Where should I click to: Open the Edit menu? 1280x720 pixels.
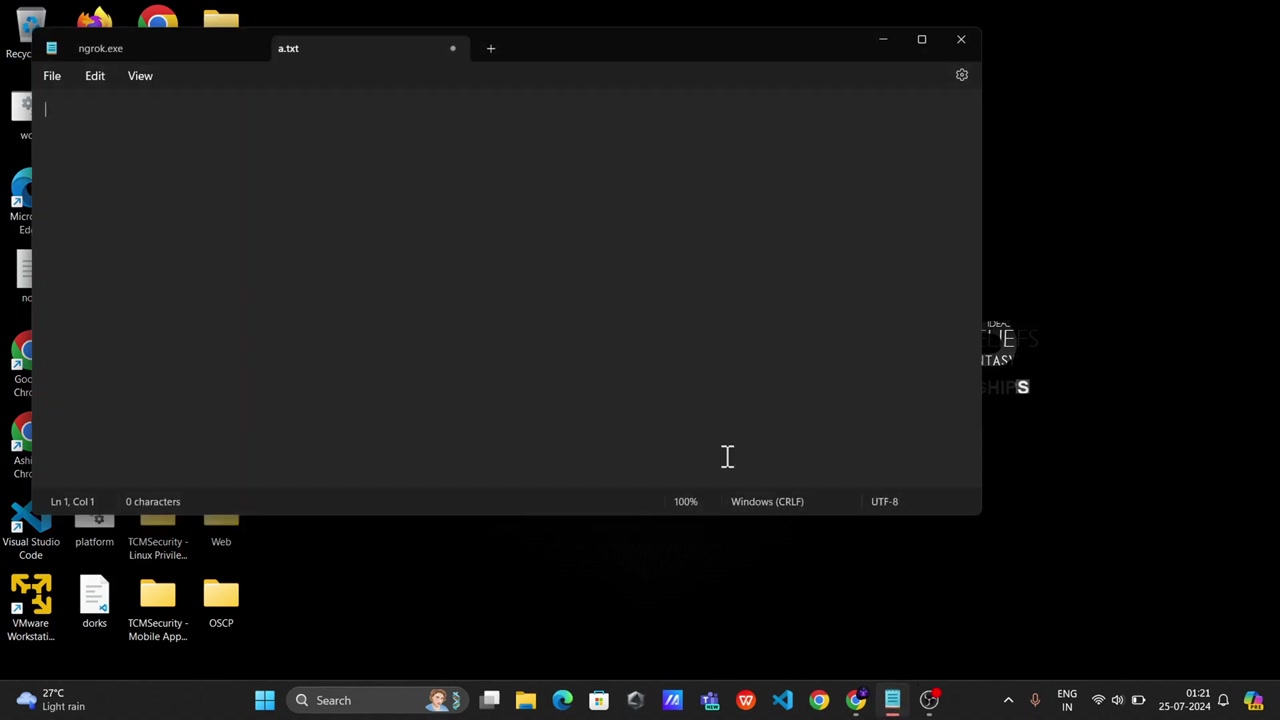(x=95, y=76)
